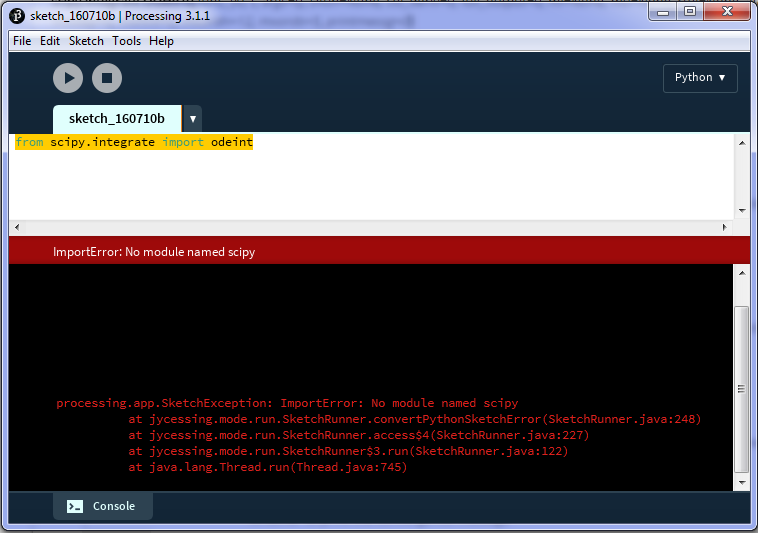Click the SketchRunner.access$4 stack trace line
758x533 pixels.
point(359,435)
